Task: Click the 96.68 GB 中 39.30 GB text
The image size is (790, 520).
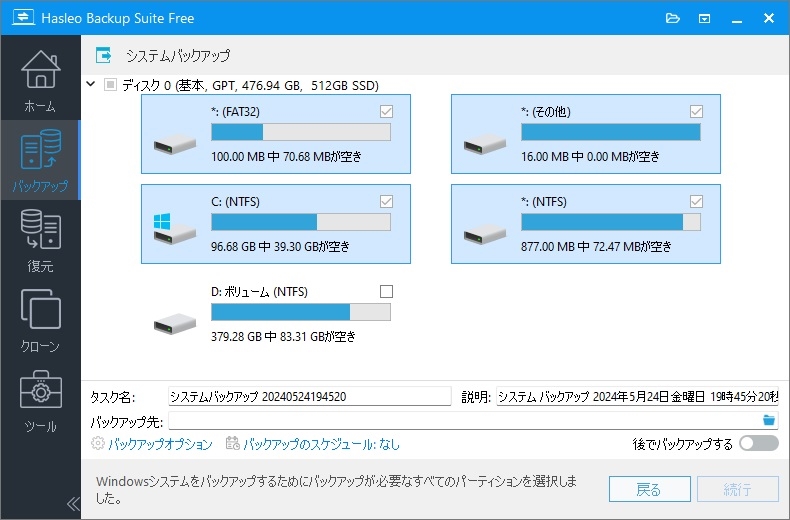Action: [x=280, y=247]
